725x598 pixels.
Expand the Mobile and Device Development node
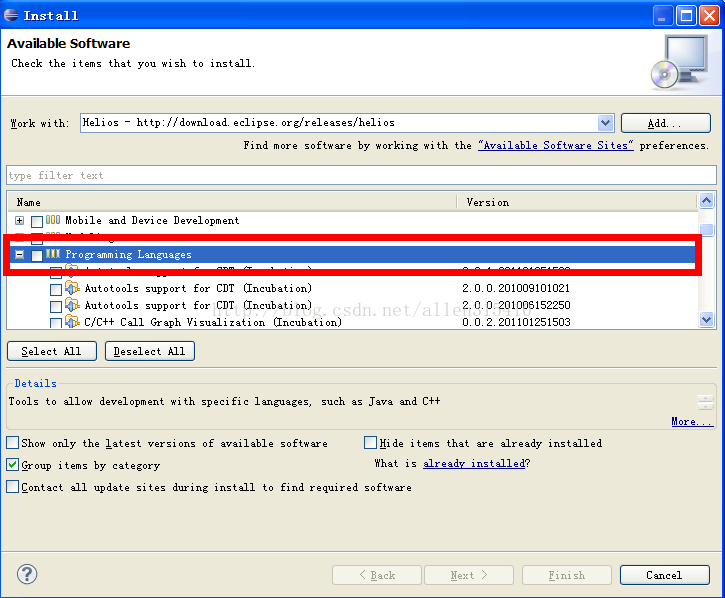point(19,221)
